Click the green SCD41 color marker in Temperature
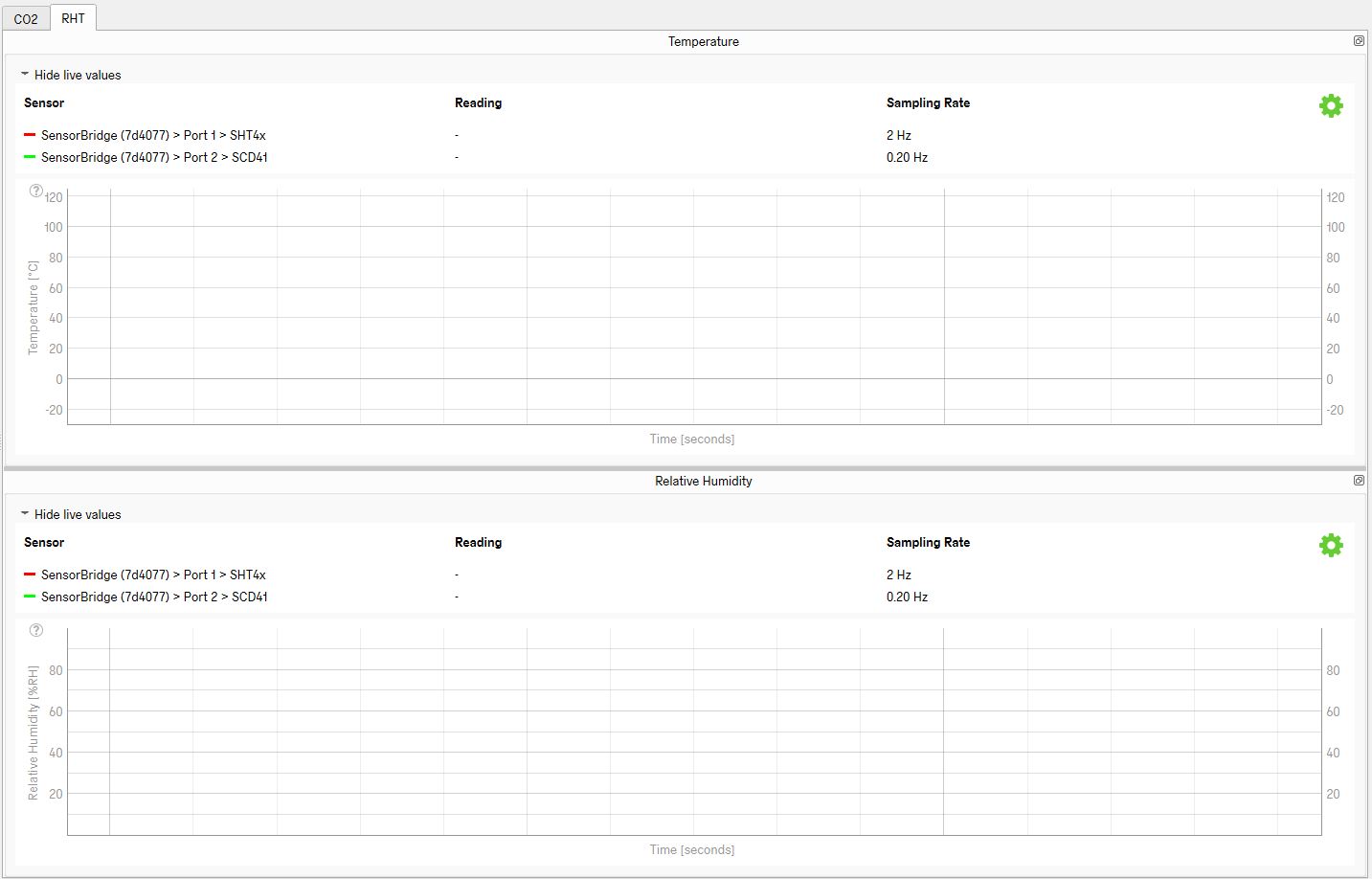 click(x=30, y=157)
